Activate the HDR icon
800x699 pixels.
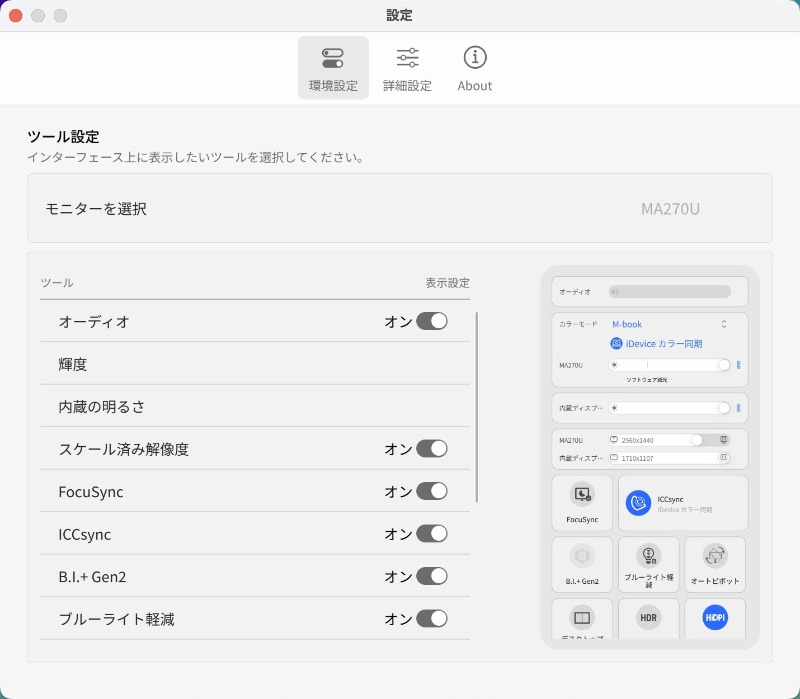(x=648, y=619)
